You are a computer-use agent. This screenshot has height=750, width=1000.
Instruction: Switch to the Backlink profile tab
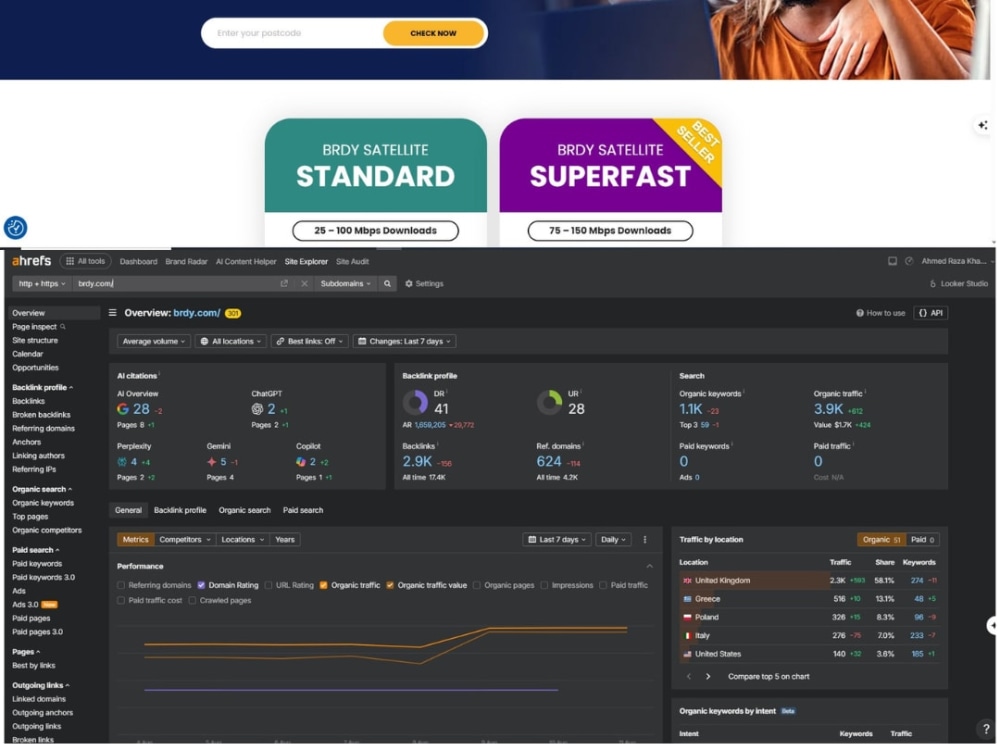pyautogui.click(x=180, y=510)
